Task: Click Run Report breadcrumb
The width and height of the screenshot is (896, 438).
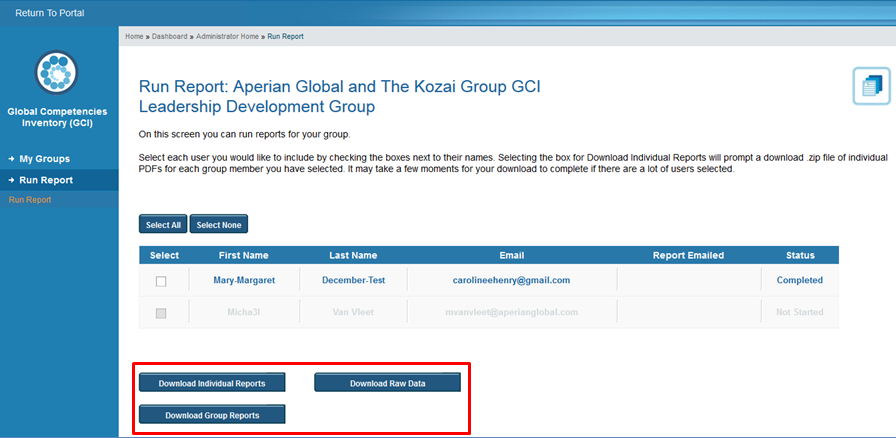Action: pyautogui.click(x=285, y=36)
